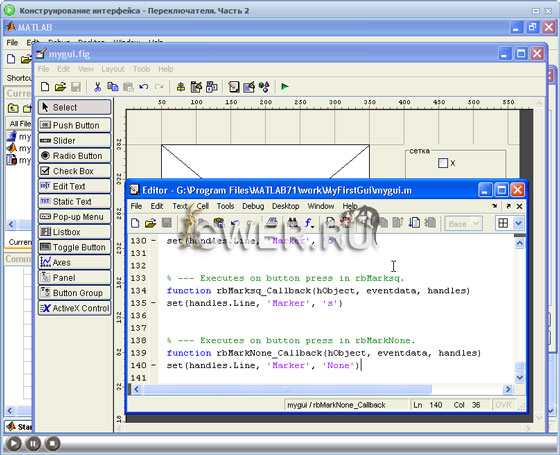
Task: Open the Menu Editor in mygui.fig toolbar
Action: 196,86
